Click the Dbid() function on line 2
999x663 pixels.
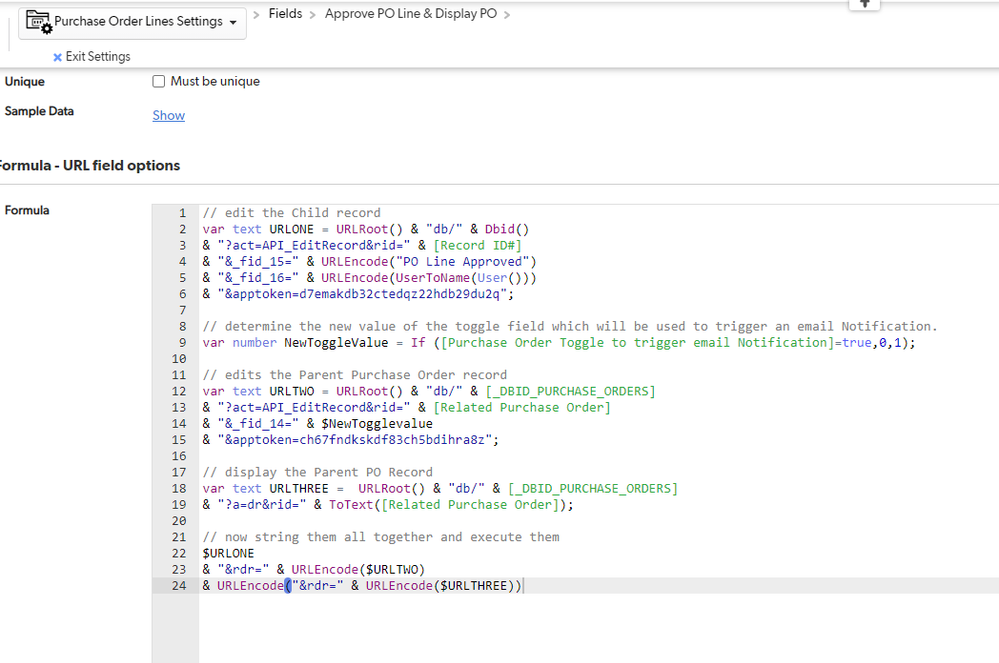(x=507, y=229)
